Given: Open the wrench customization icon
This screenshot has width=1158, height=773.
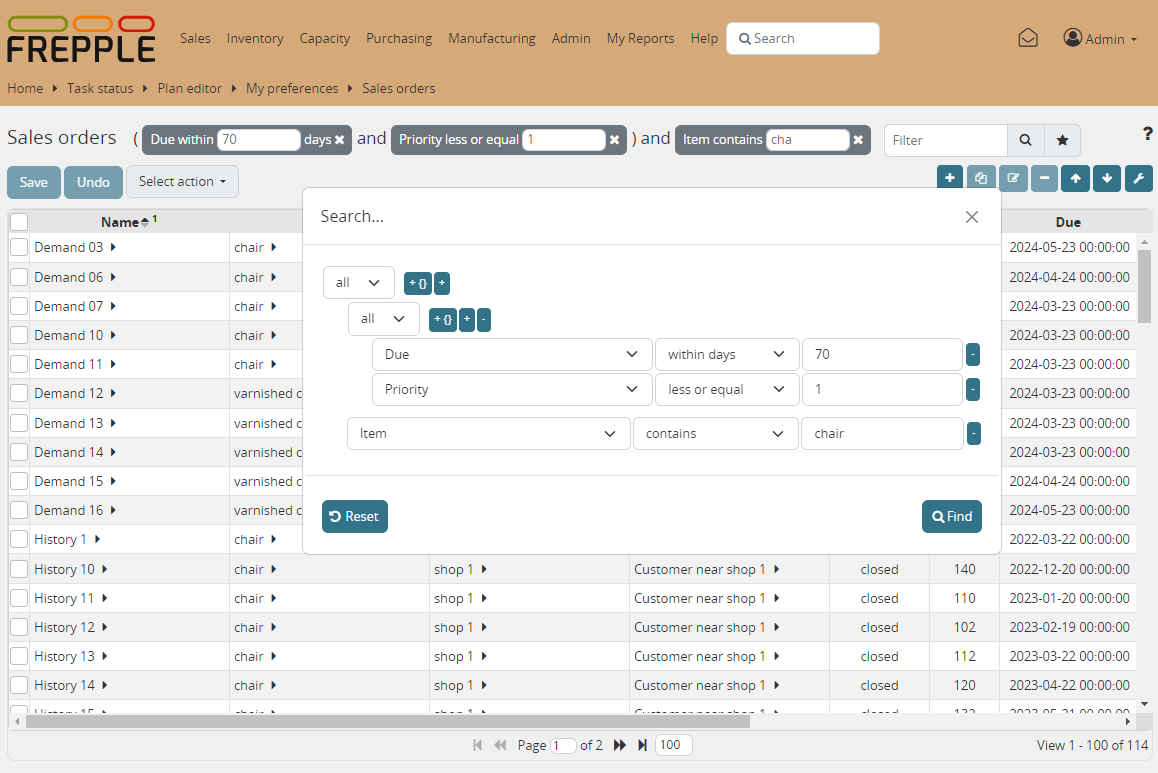Looking at the screenshot, I should point(1137,178).
